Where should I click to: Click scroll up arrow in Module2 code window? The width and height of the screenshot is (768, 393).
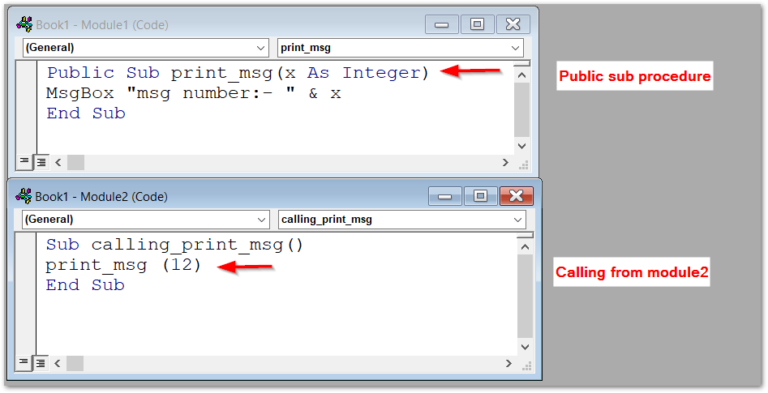click(x=525, y=247)
